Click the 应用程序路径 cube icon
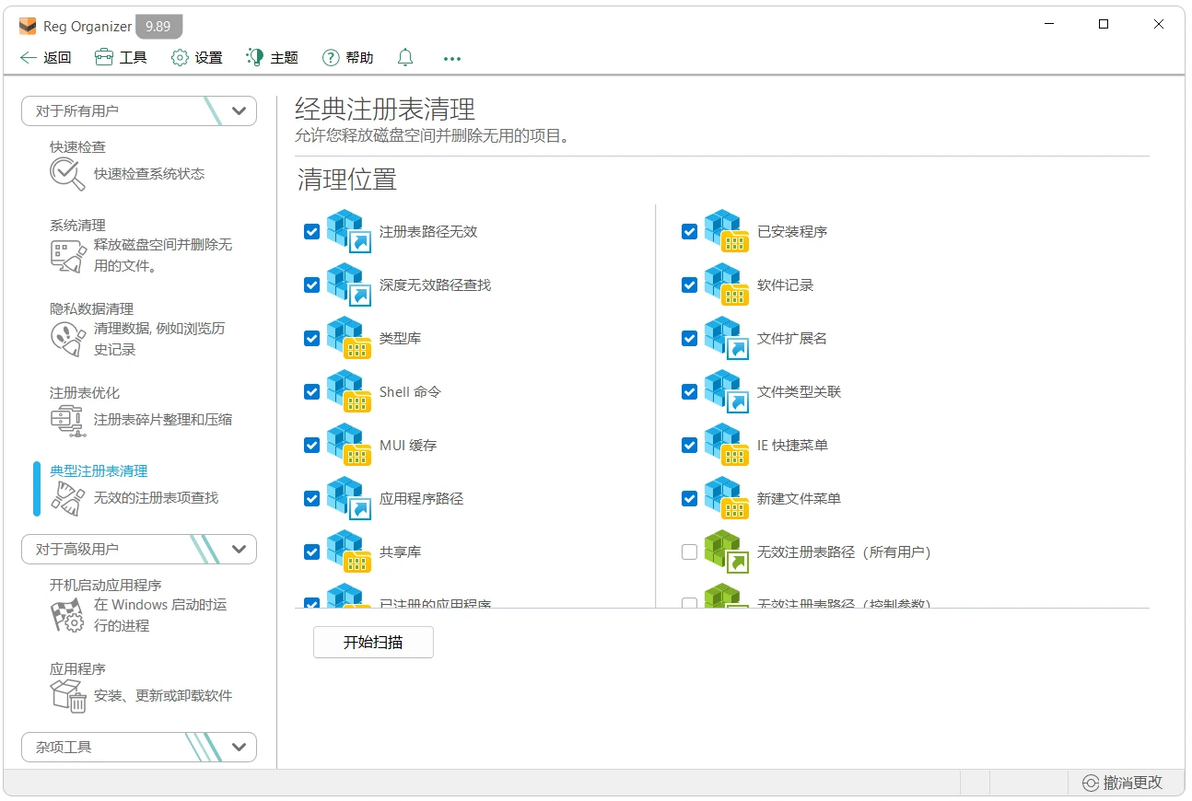This screenshot has width=1192, height=801. click(349, 498)
